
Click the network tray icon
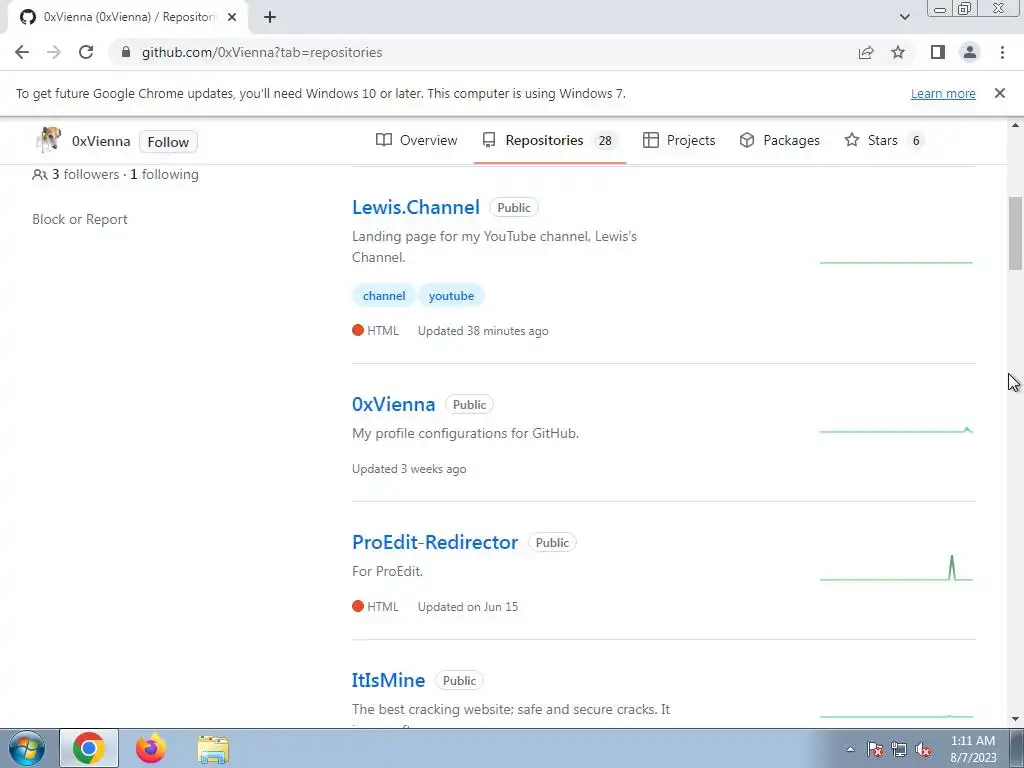[899, 749]
